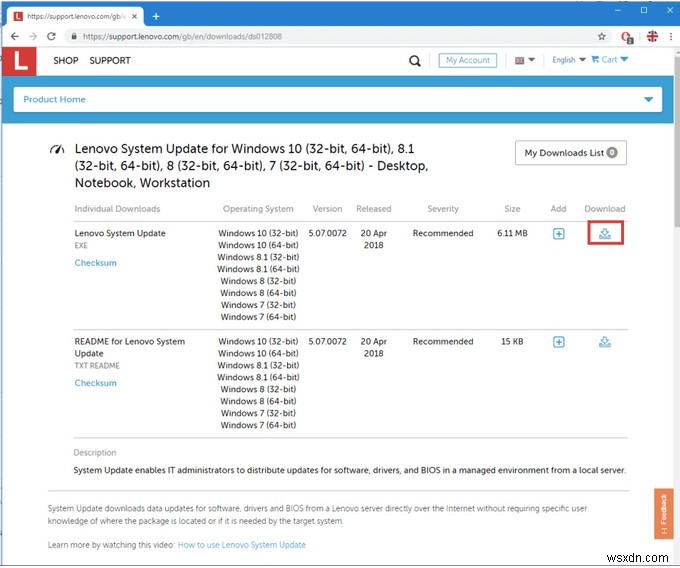Open Checksum for the README file
The width and height of the screenshot is (680, 568).
95,383
